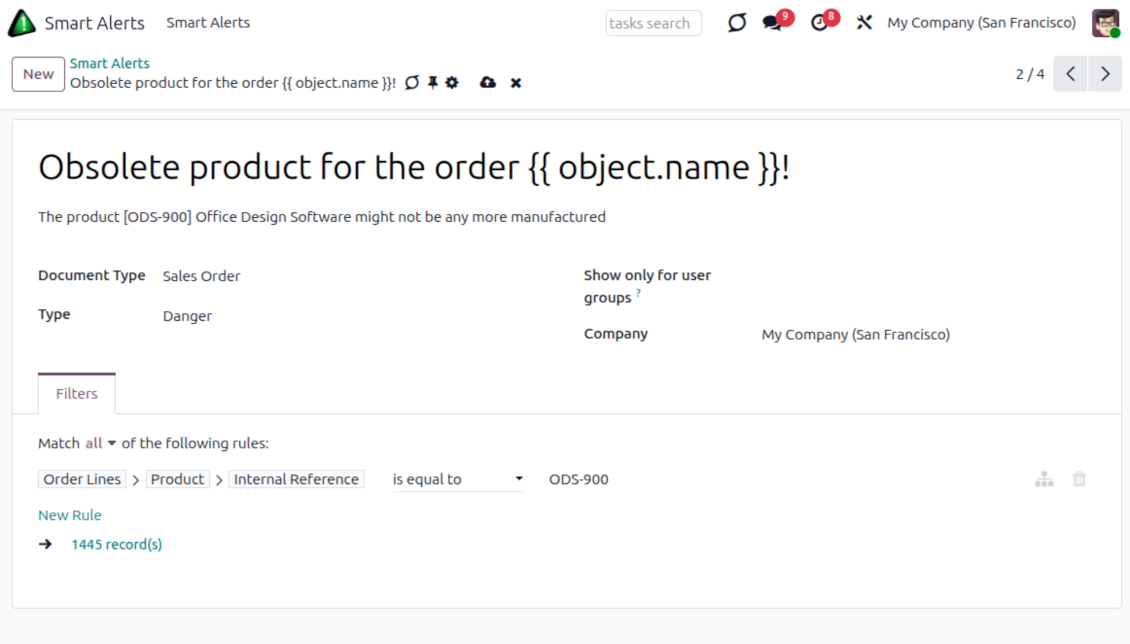
Task: Switch to the Filters tab
Action: coord(77,394)
